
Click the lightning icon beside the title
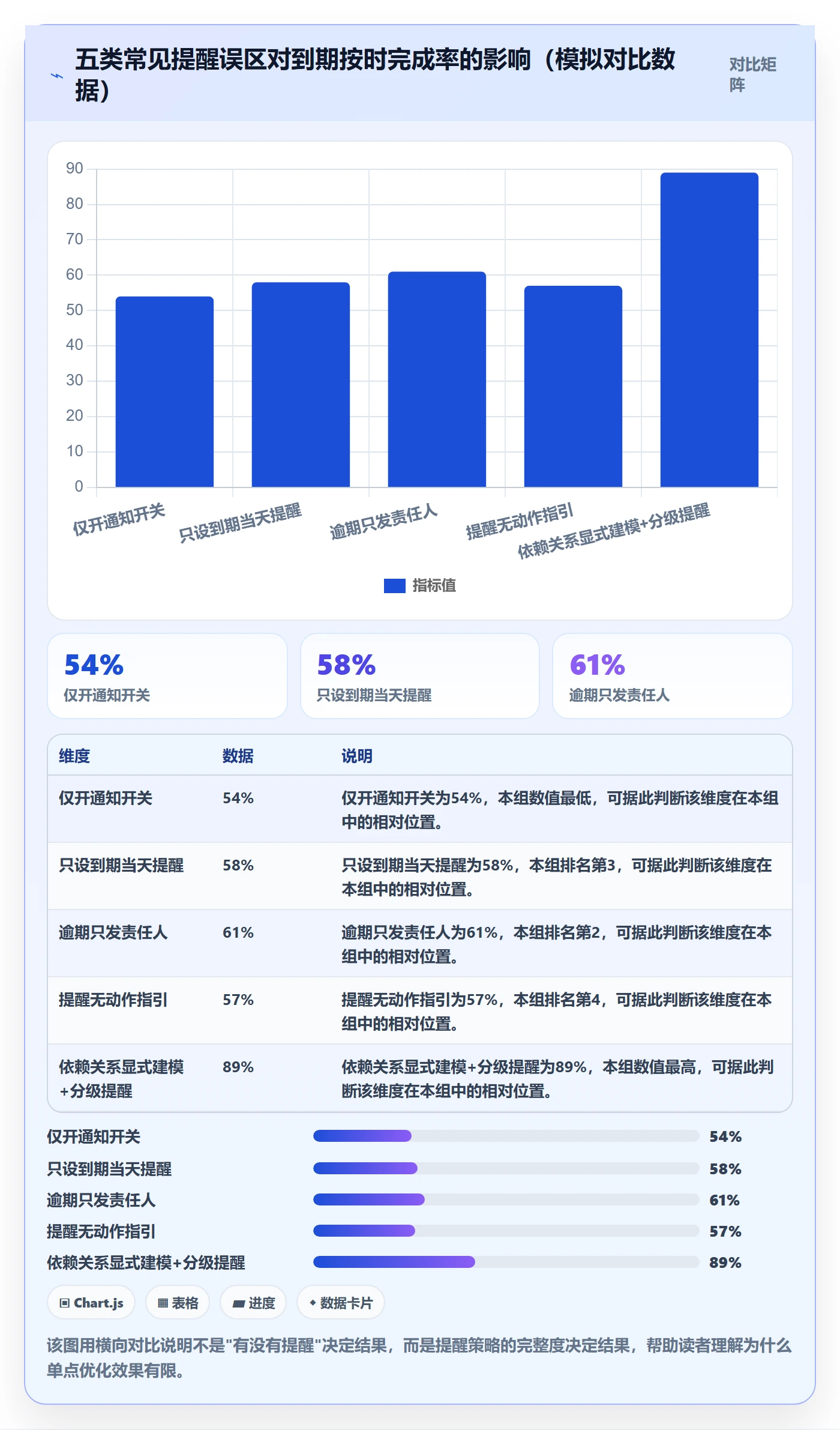pos(56,76)
